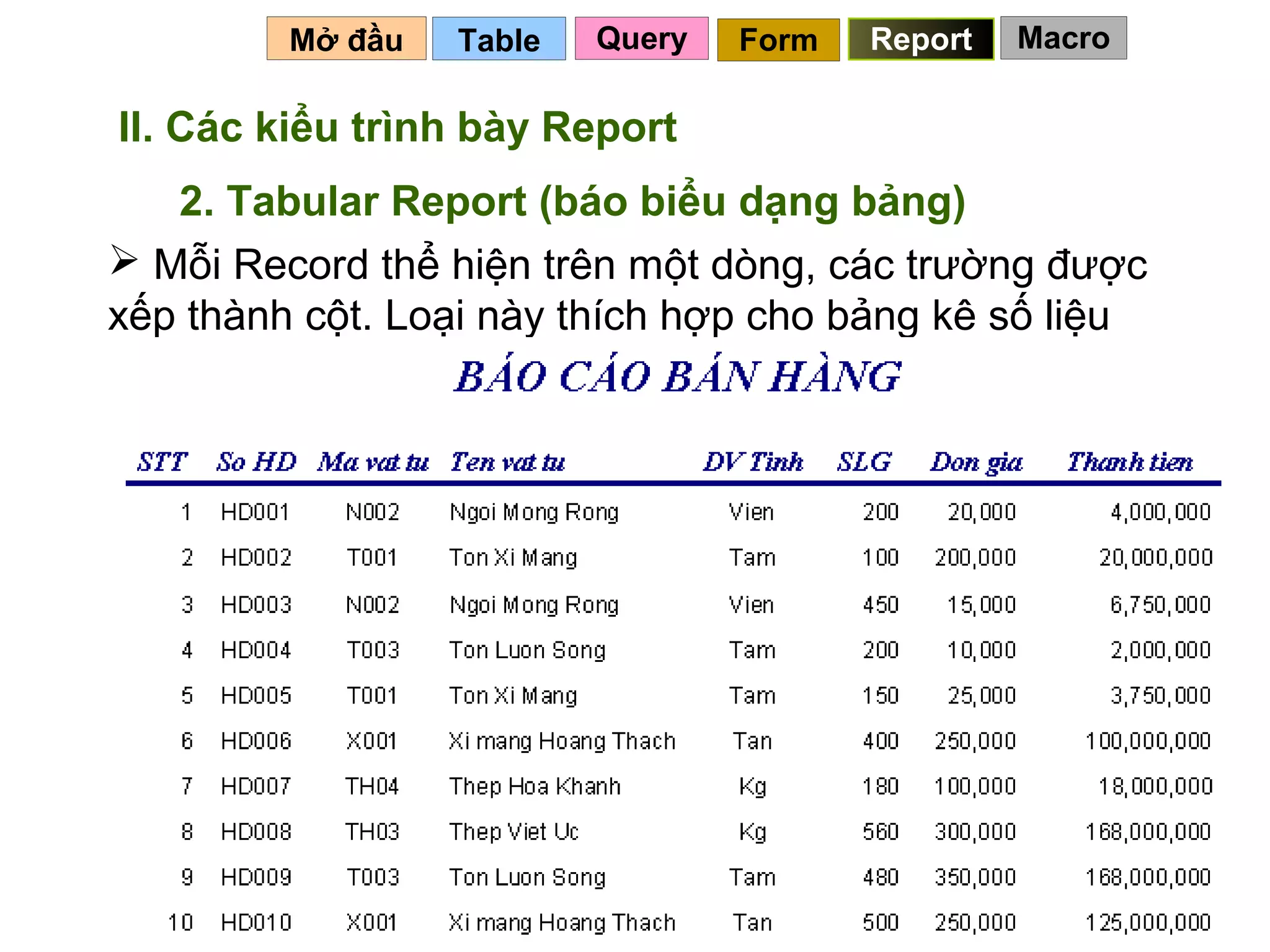Click 'Thep Viet Uc' item name
The height and width of the screenshot is (952, 1270).
coord(513,832)
